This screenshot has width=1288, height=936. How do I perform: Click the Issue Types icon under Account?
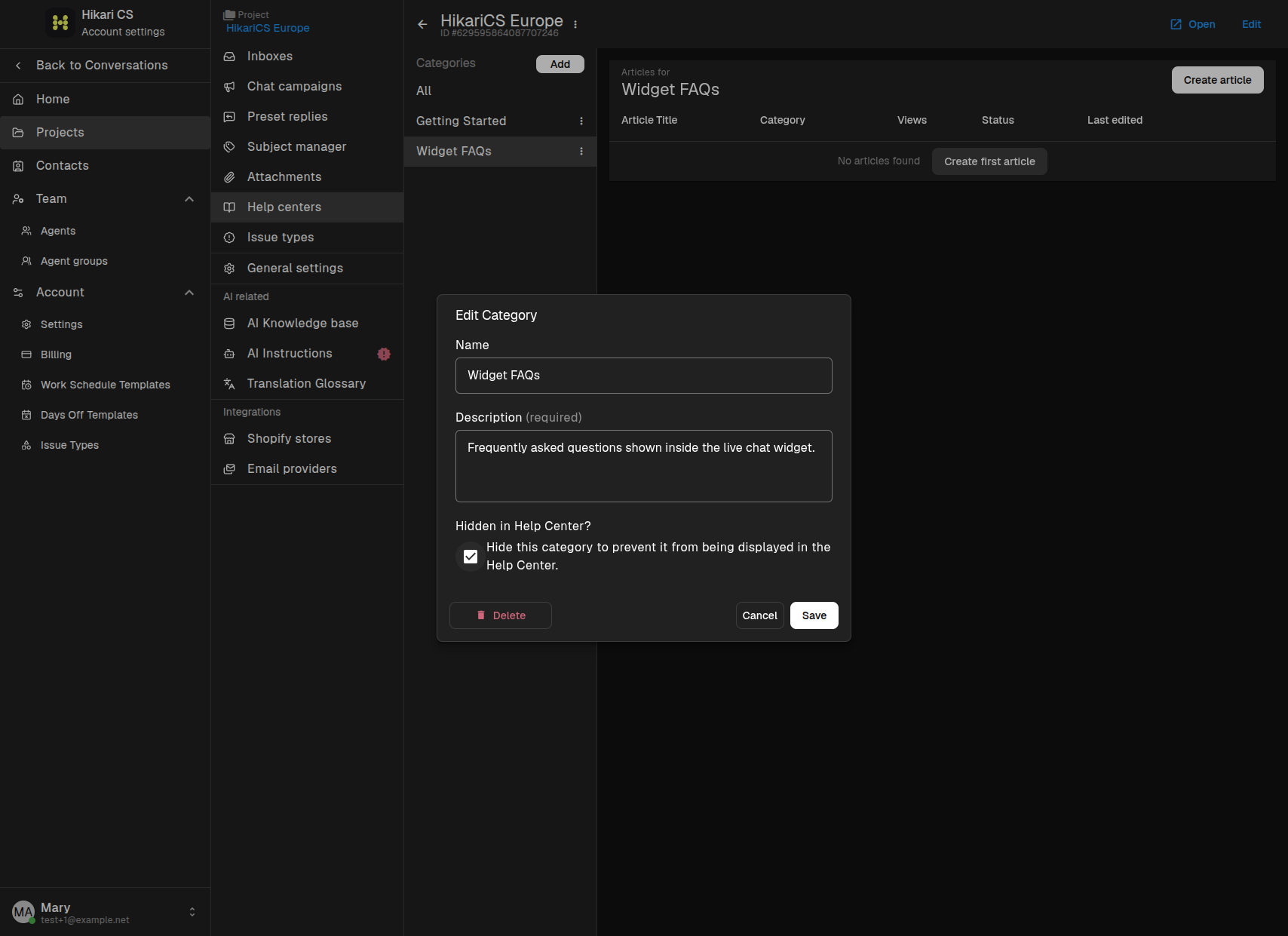26,445
